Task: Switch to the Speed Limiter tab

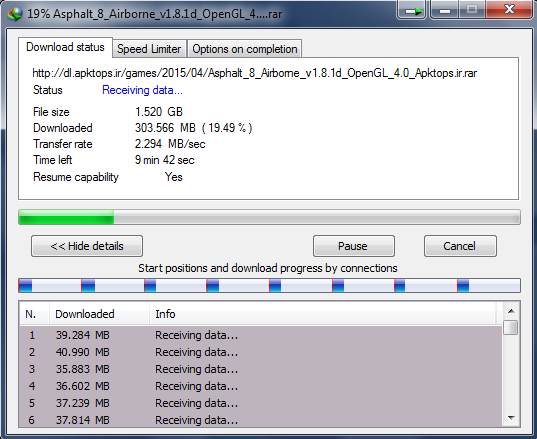Action: pos(149,49)
